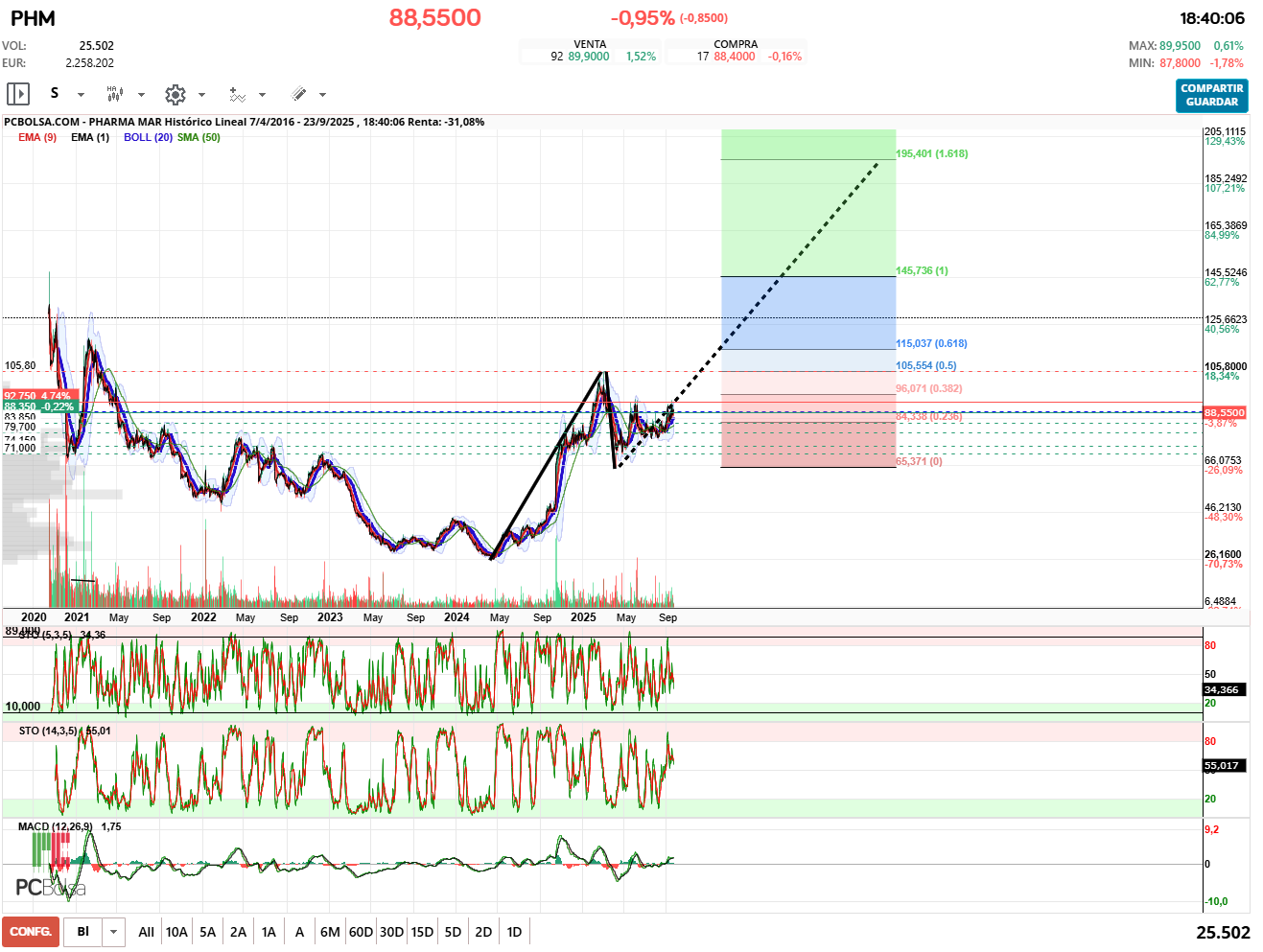Click the COMPARTIR GUARDAR button
The width and height of the screenshot is (1263, 952).
pos(1212,95)
